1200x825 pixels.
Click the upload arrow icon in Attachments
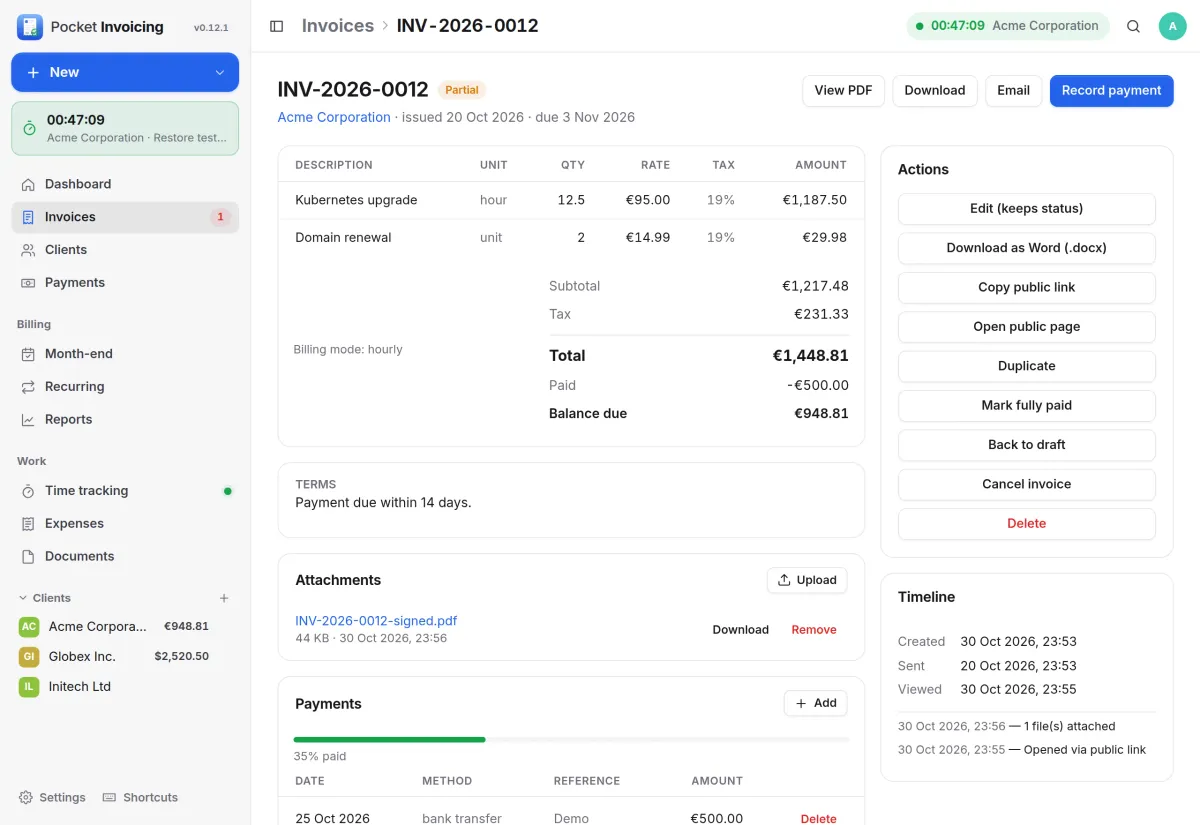point(784,580)
